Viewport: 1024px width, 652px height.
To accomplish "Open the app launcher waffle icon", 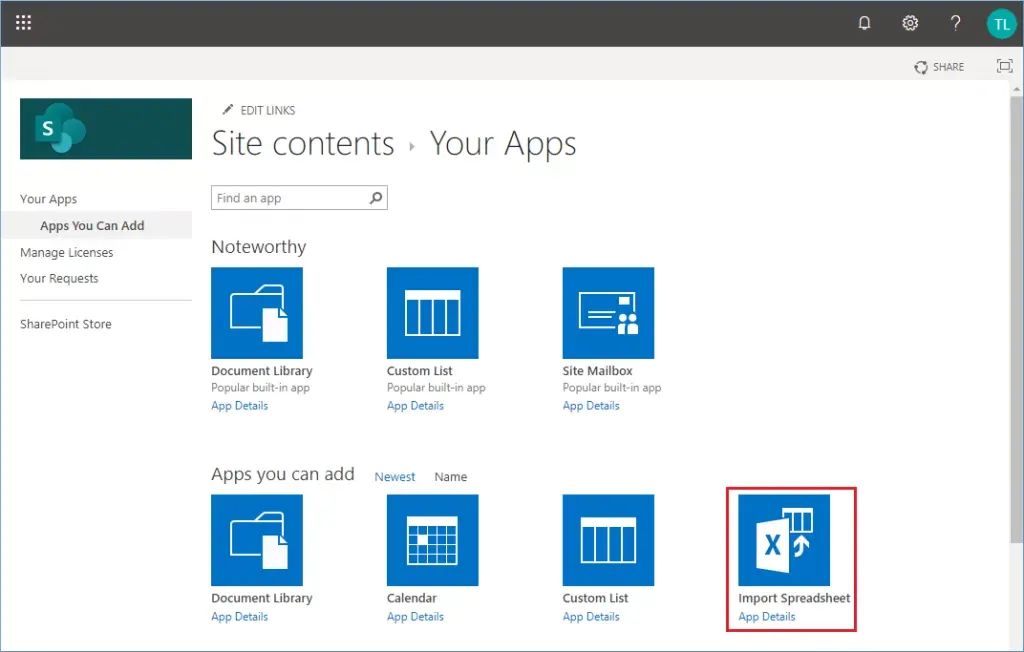I will click(24, 23).
